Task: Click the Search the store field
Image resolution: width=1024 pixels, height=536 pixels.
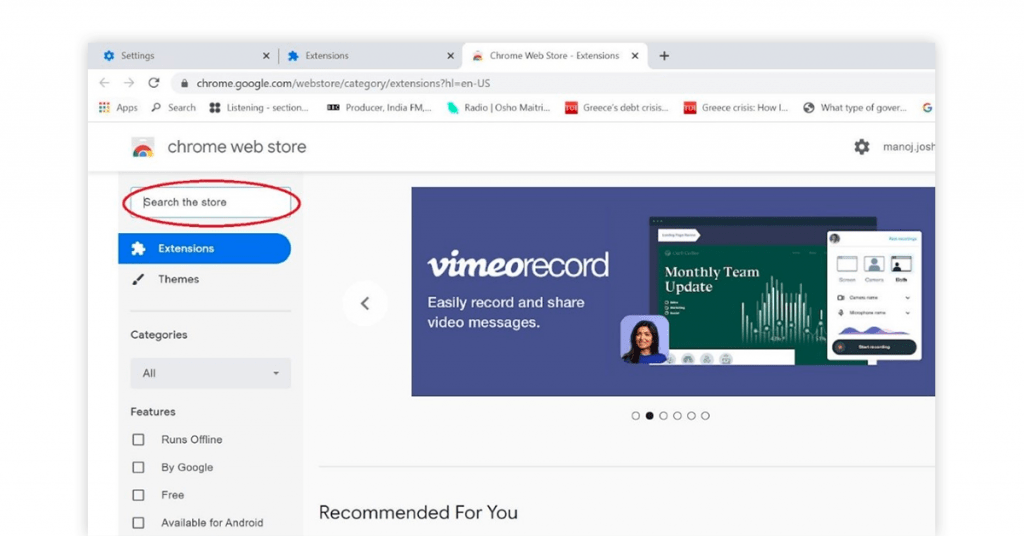Action: 211,202
